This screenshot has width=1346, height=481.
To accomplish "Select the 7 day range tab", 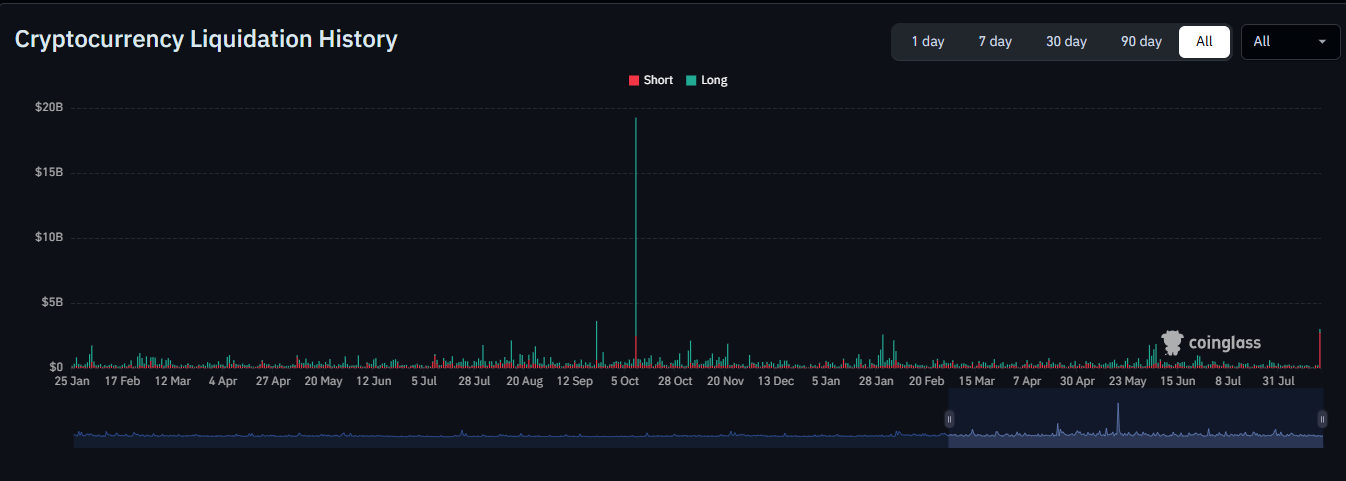I will pos(995,41).
